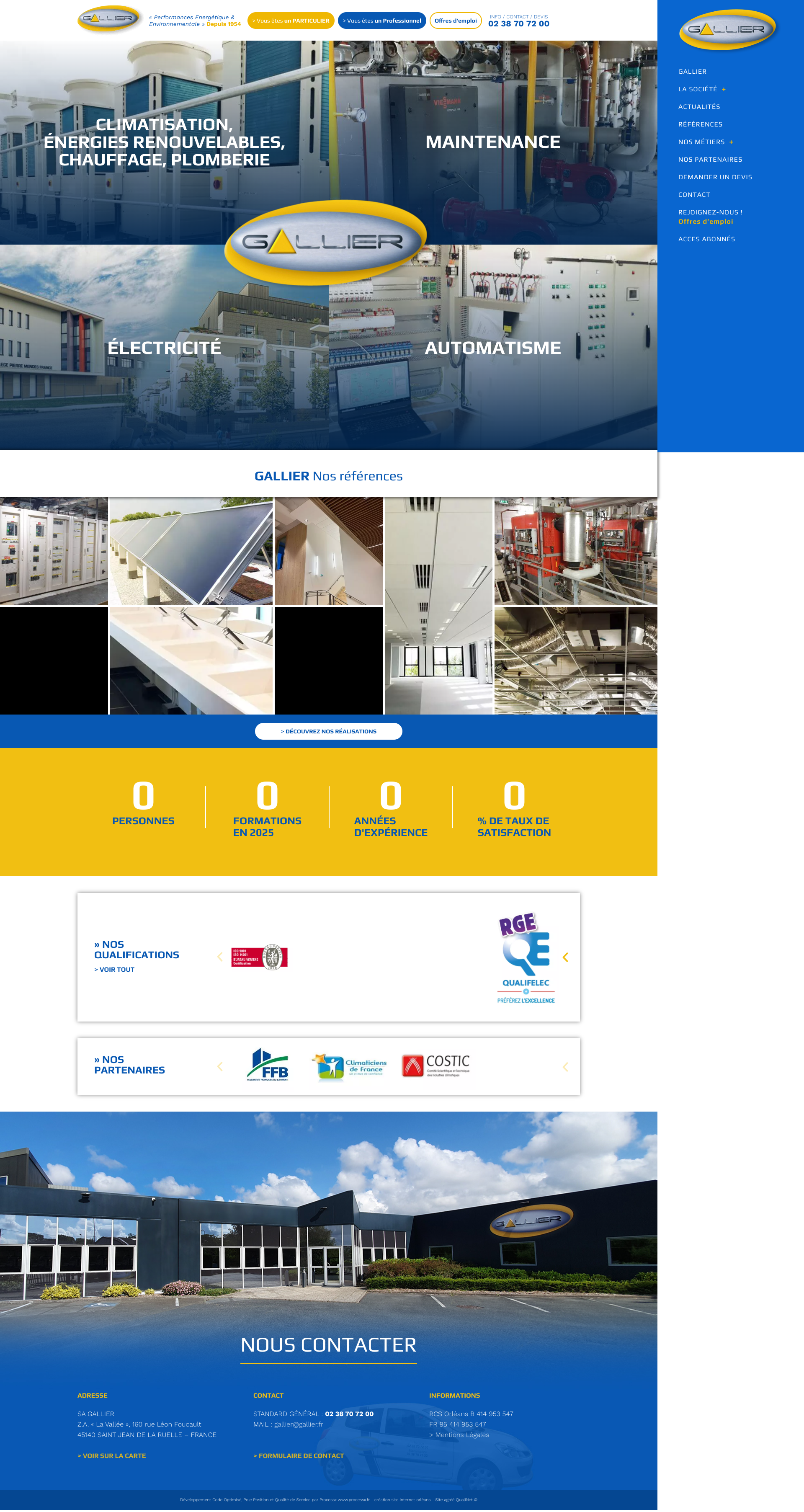Click the COSTIC partner logo

click(436, 1066)
